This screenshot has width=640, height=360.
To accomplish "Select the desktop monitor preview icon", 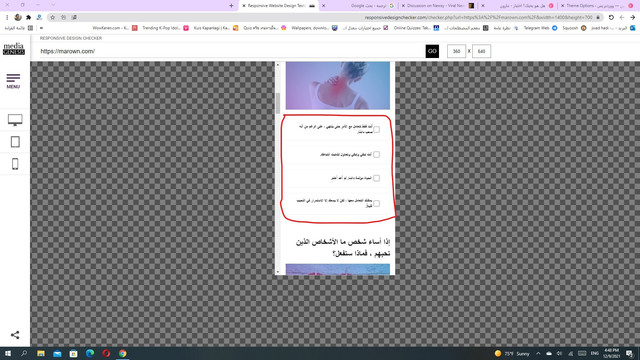I will coord(15,120).
